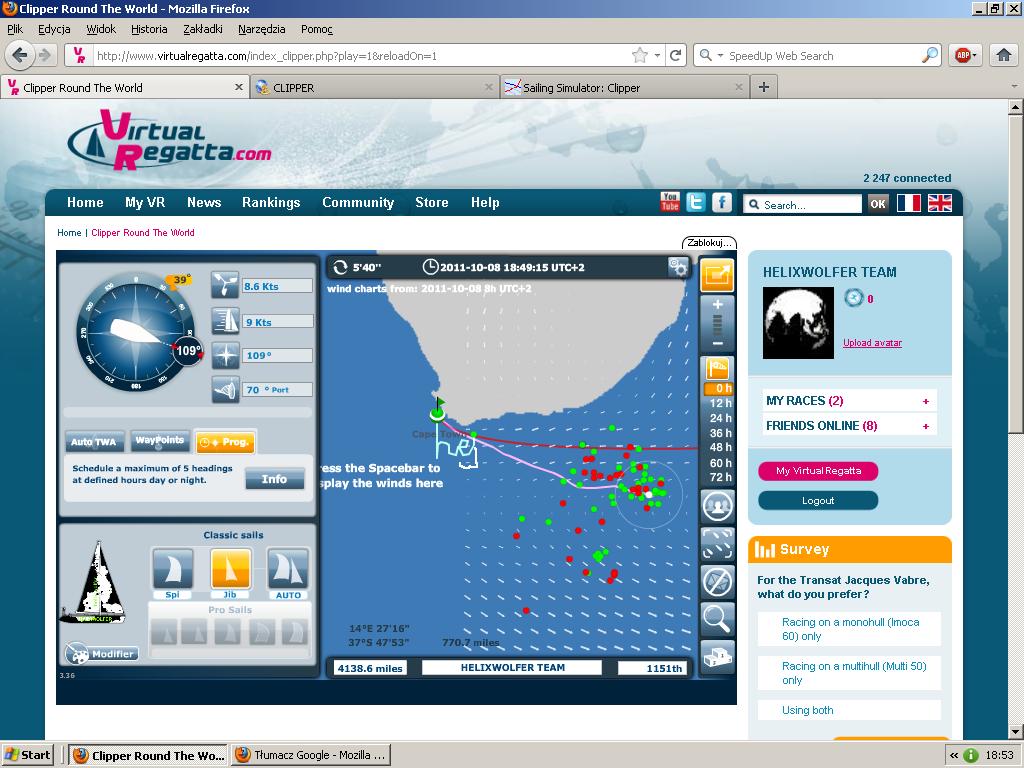
Task: Click the Upload avatar link
Action: [872, 343]
